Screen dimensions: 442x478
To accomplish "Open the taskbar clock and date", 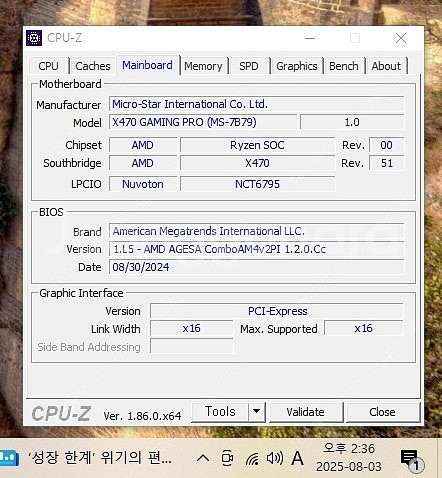I will coord(349,458).
